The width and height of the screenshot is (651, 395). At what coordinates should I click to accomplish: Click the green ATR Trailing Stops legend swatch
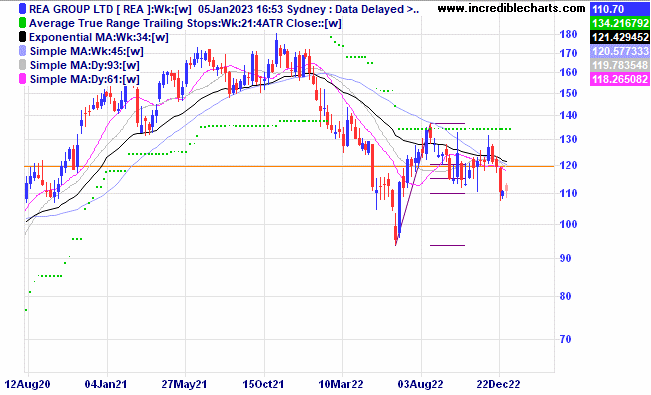[22, 23]
